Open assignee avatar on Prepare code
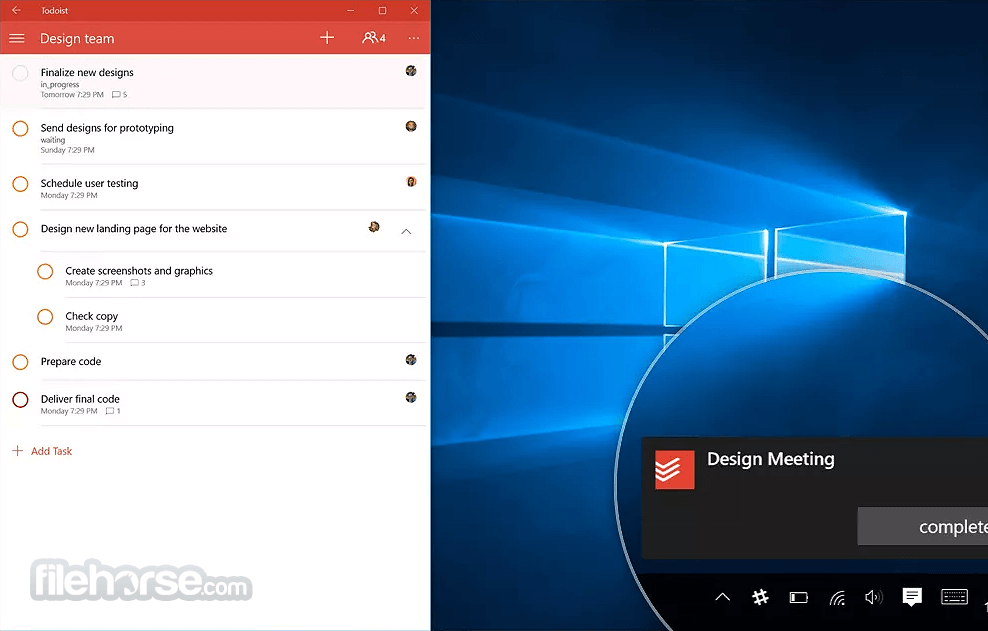 pyautogui.click(x=411, y=359)
